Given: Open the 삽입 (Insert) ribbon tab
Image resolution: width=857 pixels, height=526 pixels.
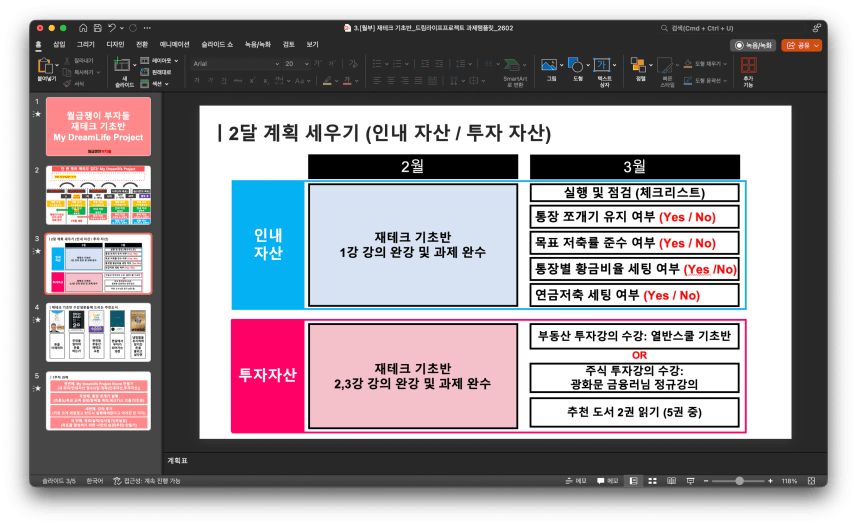Looking at the screenshot, I should 59,44.
